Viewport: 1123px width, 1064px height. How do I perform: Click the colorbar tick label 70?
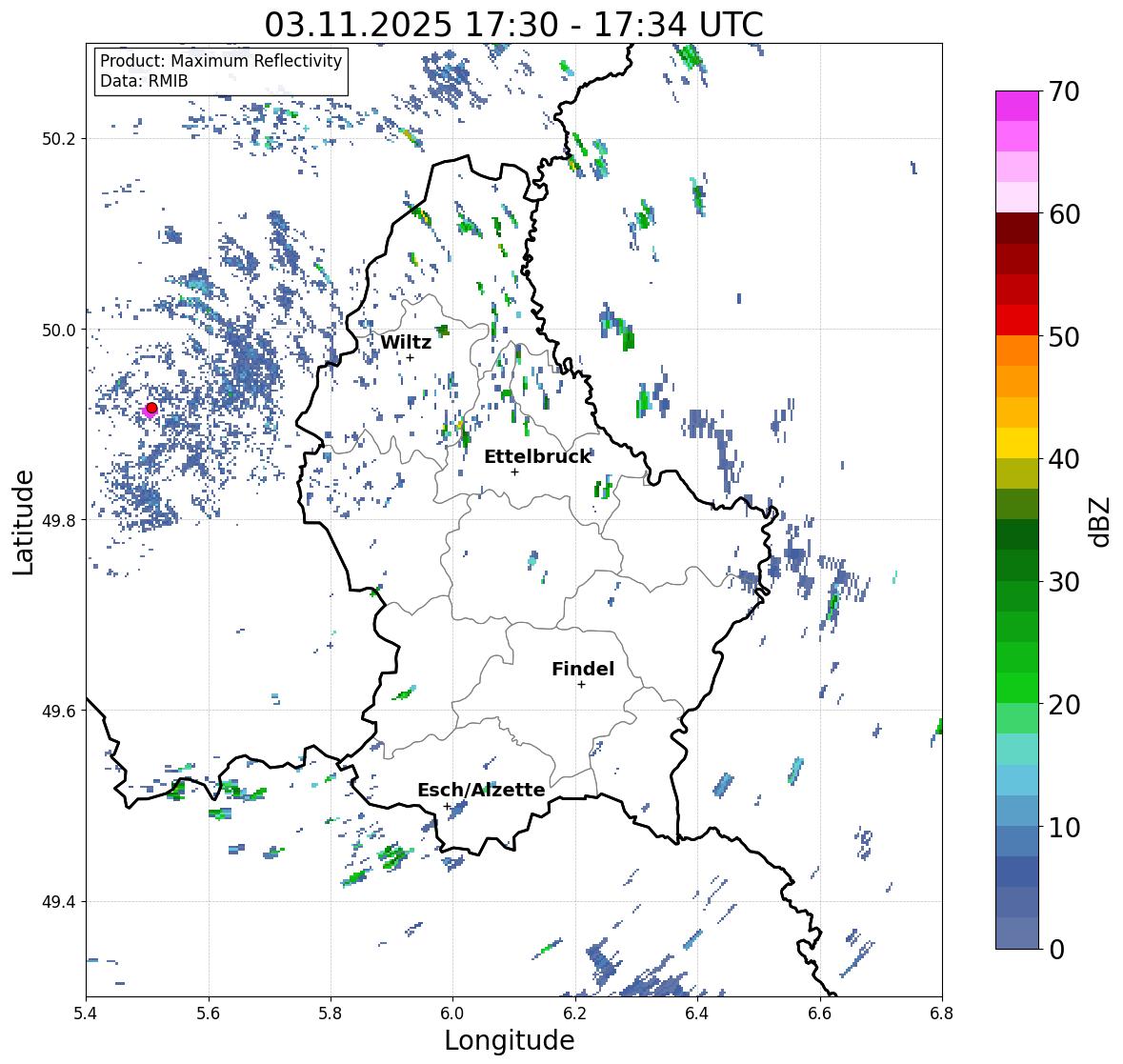pos(1064,91)
